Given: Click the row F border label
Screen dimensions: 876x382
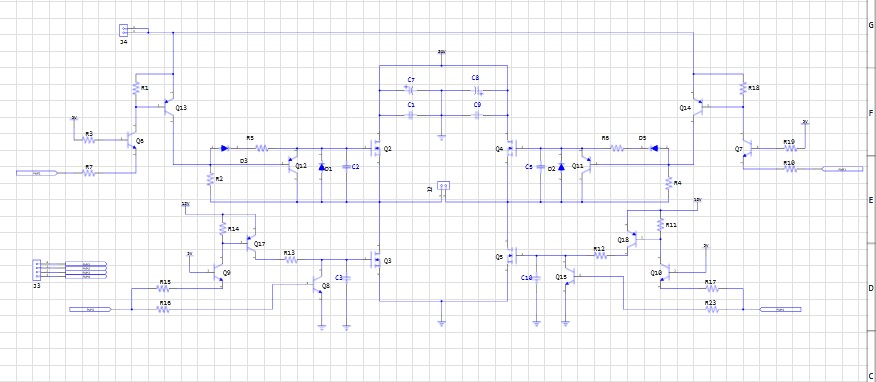Looking at the screenshot, I should click(x=870, y=113).
